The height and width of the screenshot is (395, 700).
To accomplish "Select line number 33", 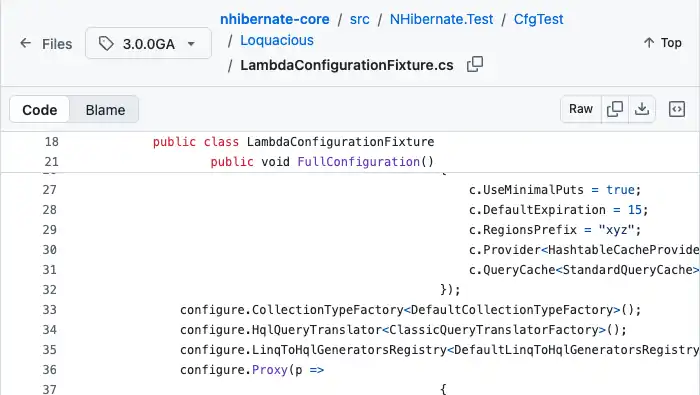I will point(50,310).
